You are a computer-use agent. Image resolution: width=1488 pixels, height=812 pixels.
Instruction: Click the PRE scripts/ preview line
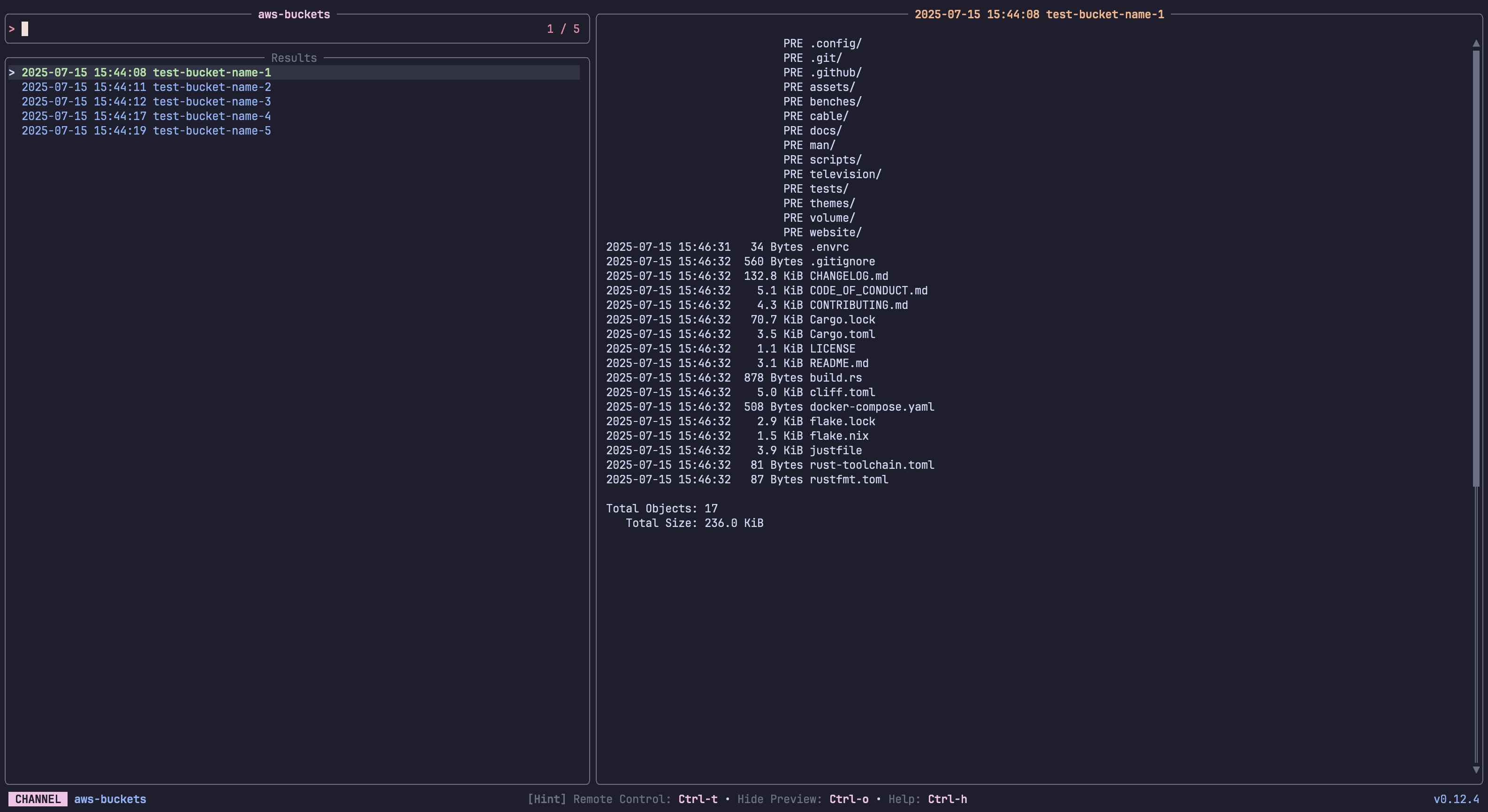(822, 160)
